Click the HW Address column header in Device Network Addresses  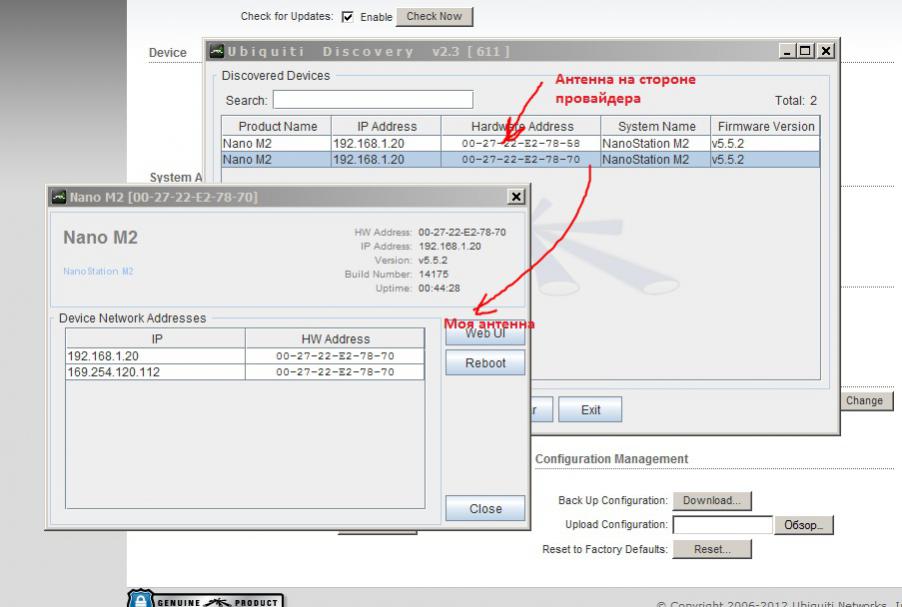335,339
